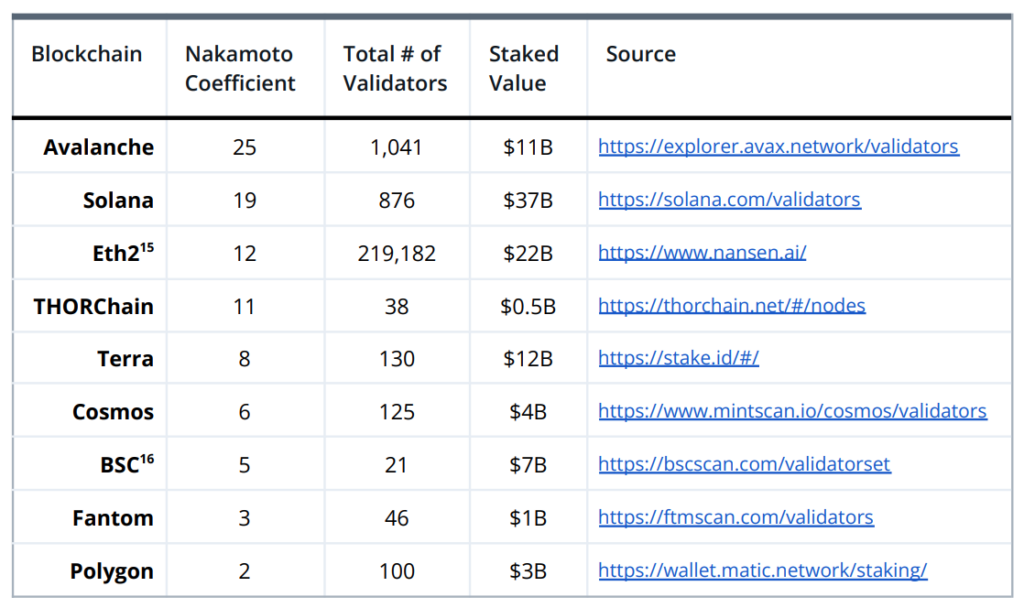Select the "219,182" validators value
1024x608 pixels.
click(396, 253)
